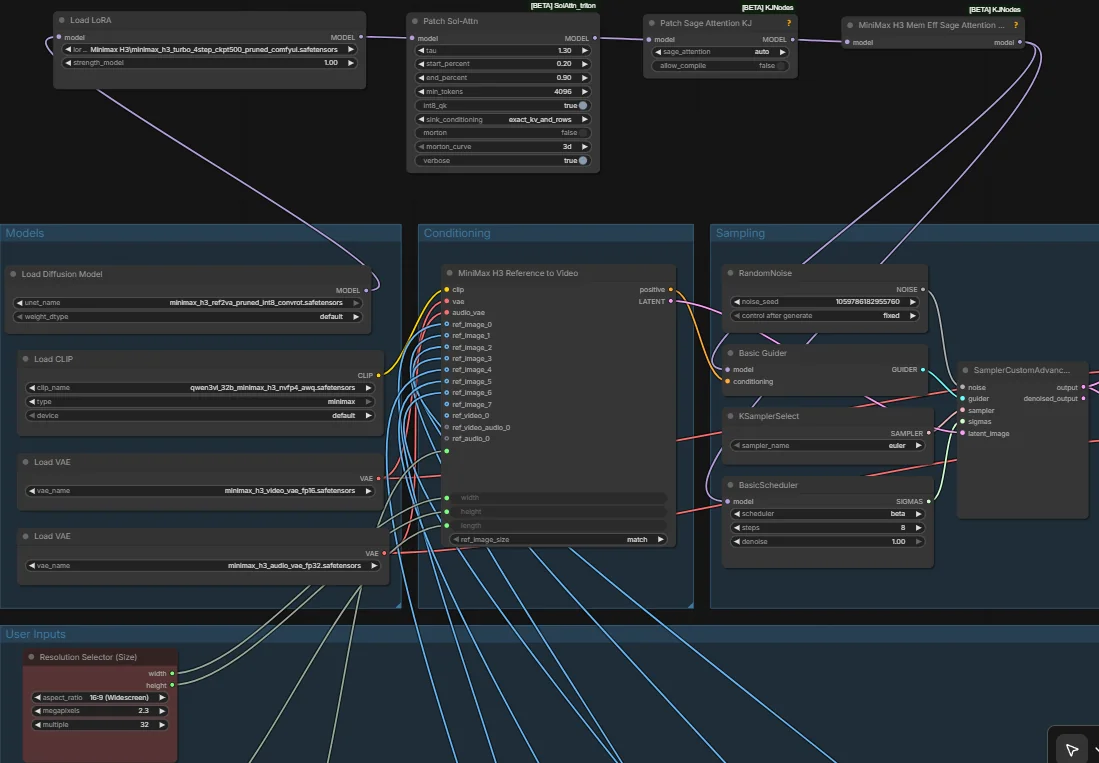Collapse the Load Diffusion Model node dot

[x=13, y=274]
